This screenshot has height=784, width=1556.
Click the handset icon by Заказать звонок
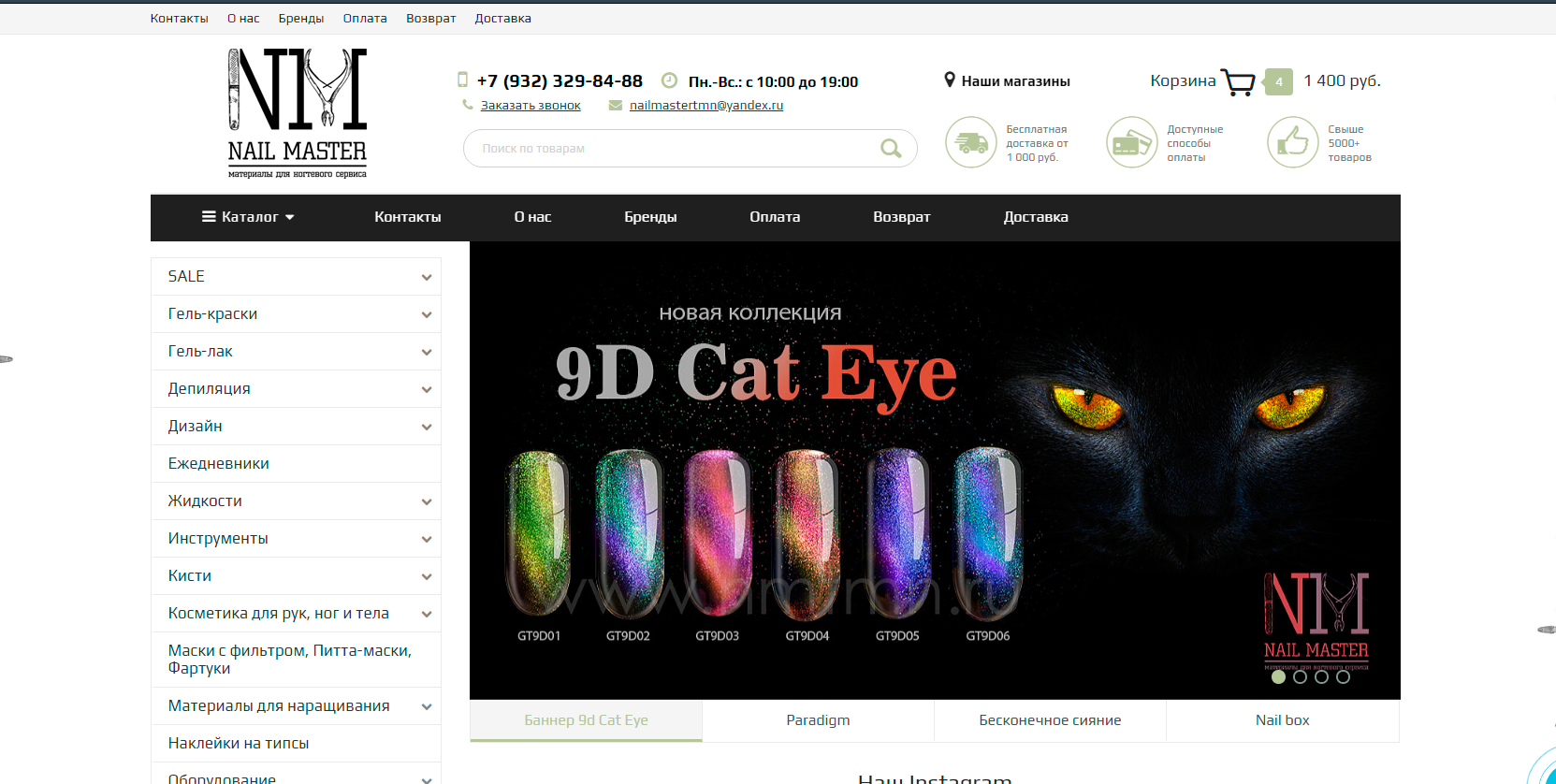pos(468,105)
